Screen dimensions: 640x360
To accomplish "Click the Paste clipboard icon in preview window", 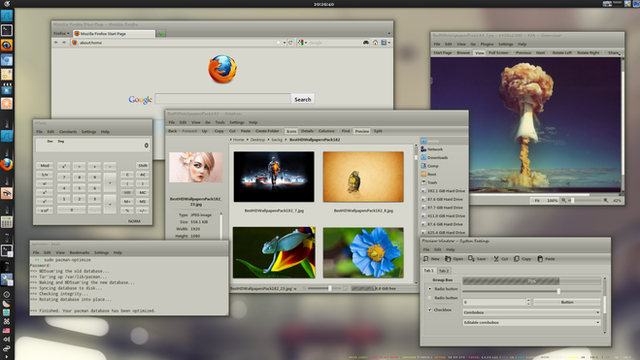I will 540,259.
